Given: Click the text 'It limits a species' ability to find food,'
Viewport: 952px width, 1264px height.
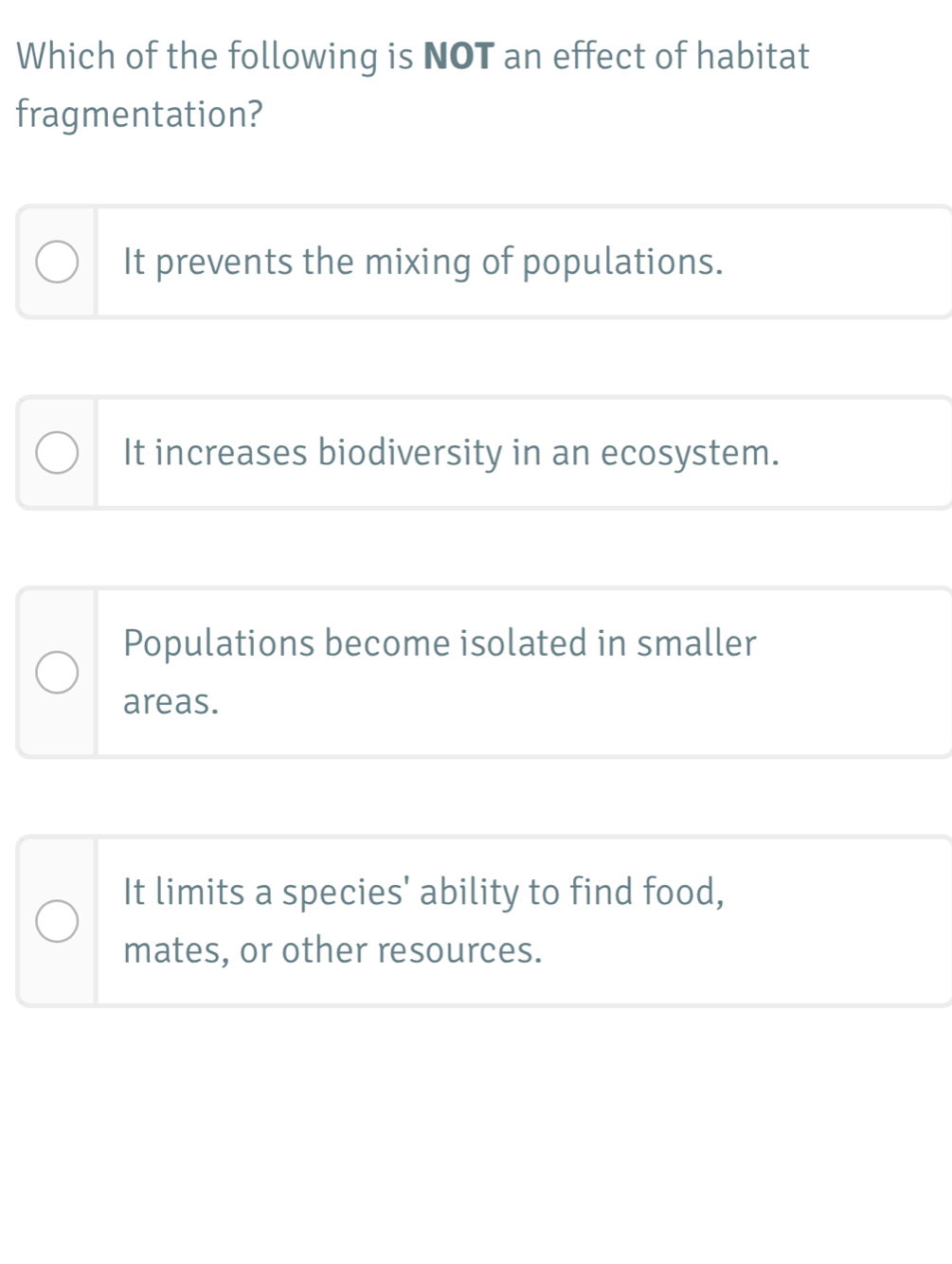Looking at the screenshot, I should 423,892.
